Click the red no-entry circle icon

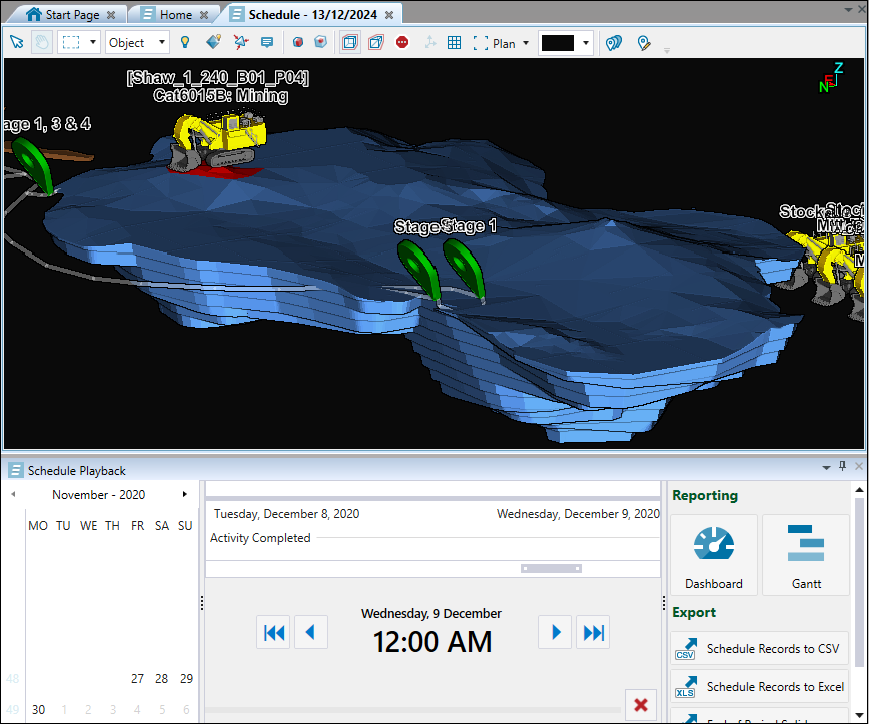click(402, 43)
